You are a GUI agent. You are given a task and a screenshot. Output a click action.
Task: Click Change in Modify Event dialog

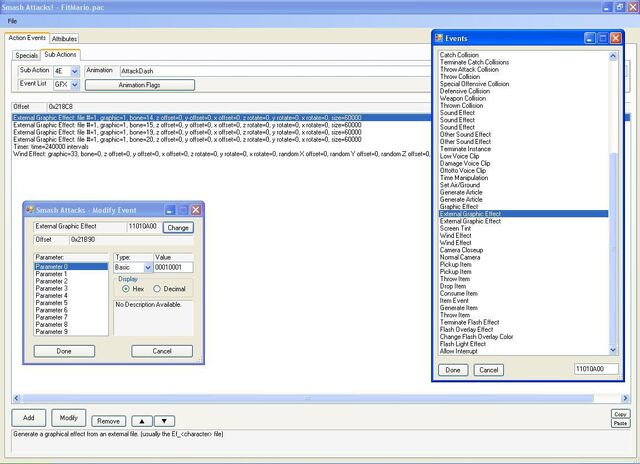(178, 228)
